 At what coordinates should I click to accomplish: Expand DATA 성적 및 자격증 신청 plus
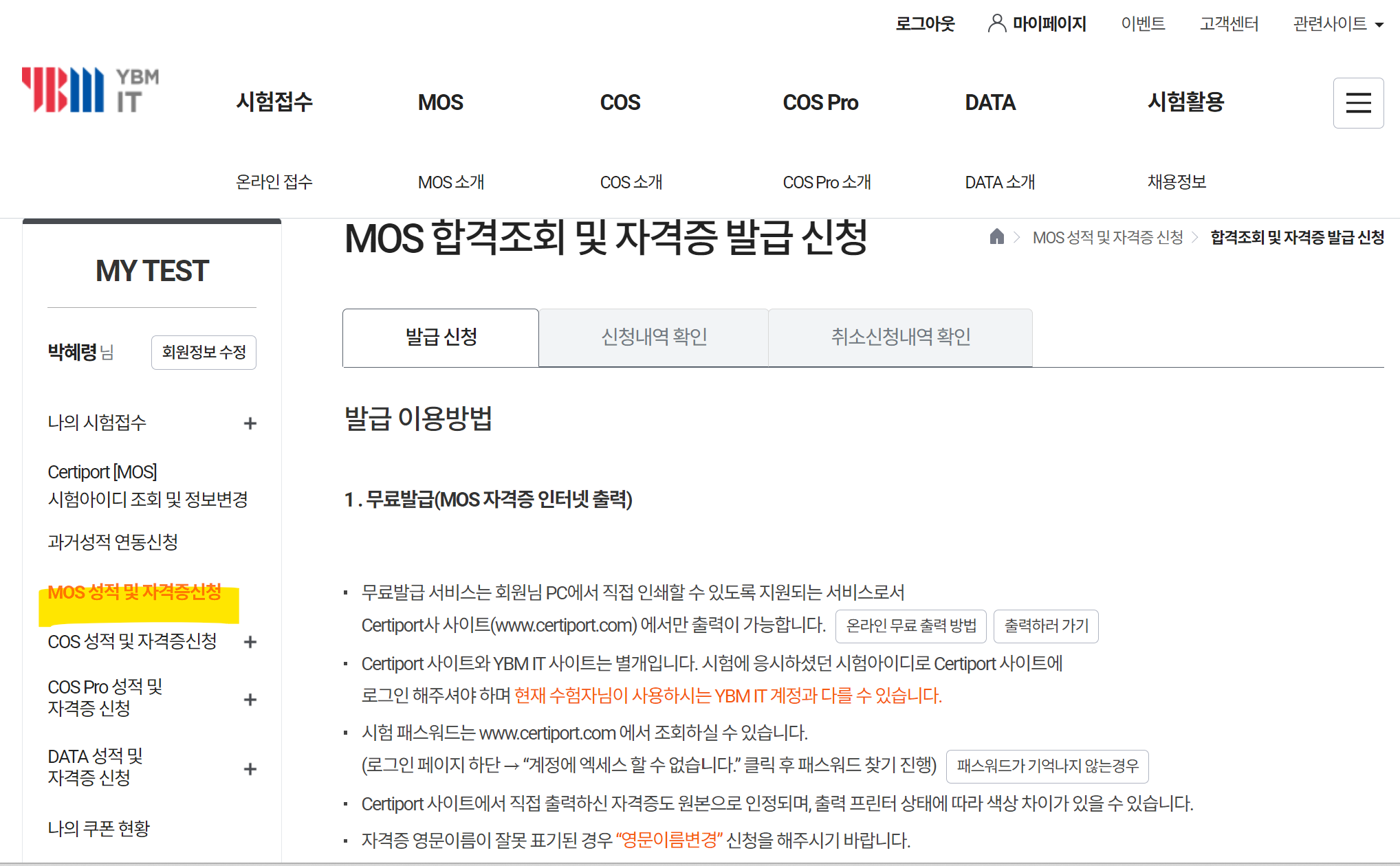(x=250, y=769)
